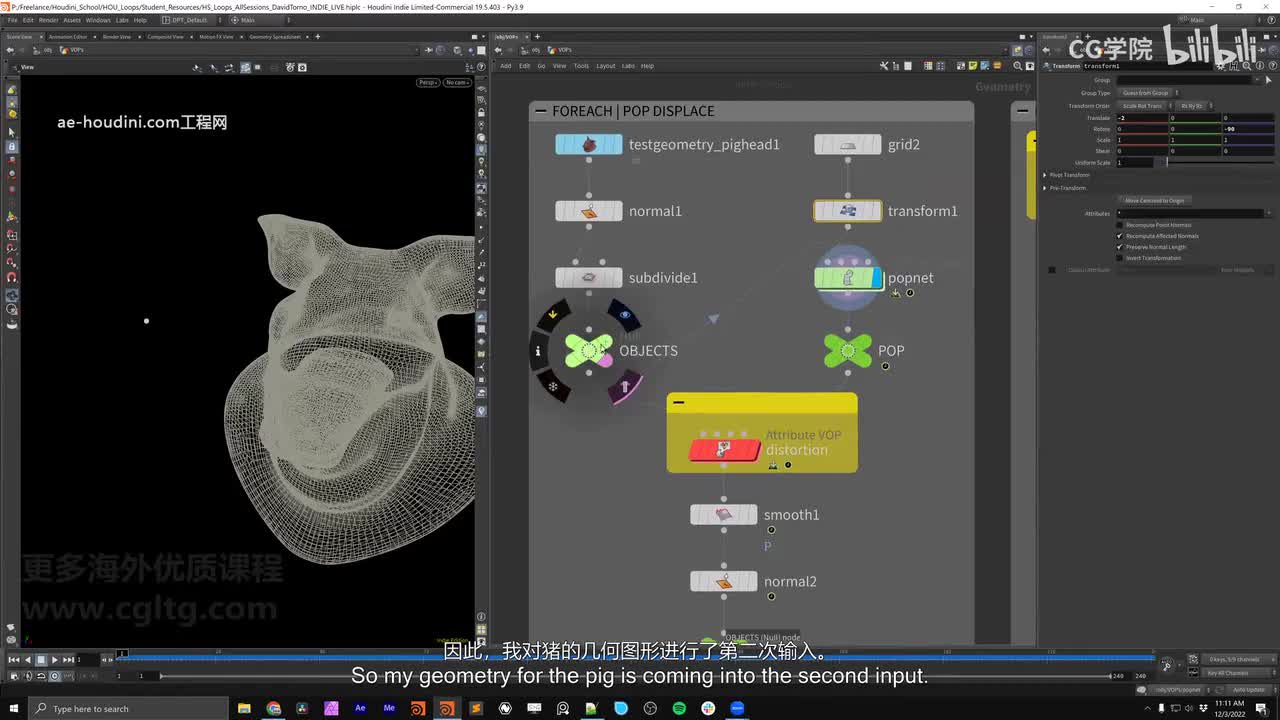Viewport: 1280px width, 720px height.
Task: Open info from the radial menu
Action: (538, 351)
